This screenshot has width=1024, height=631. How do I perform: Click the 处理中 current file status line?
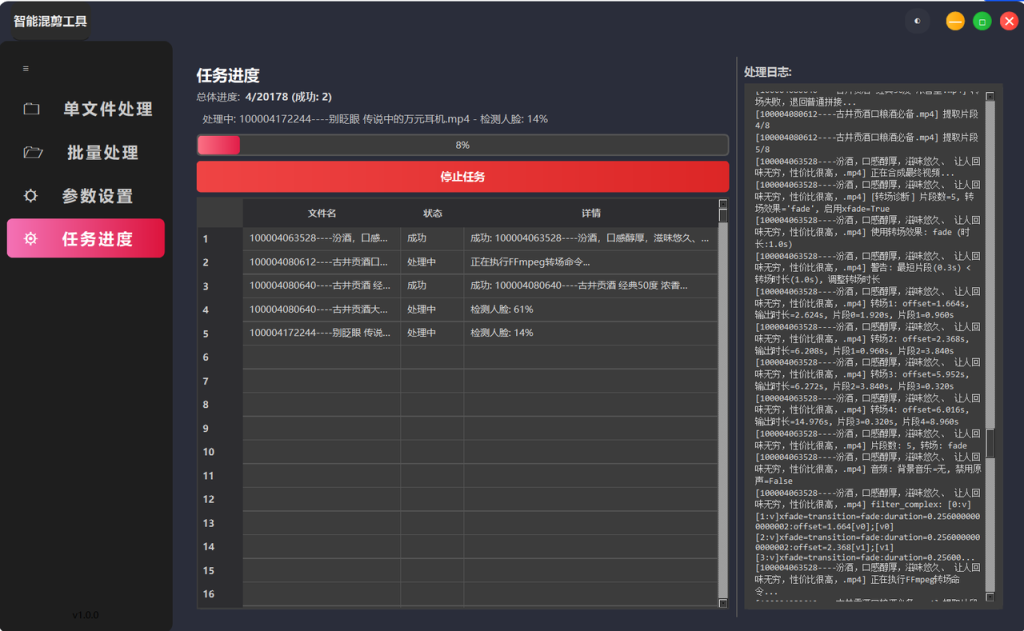[375, 119]
